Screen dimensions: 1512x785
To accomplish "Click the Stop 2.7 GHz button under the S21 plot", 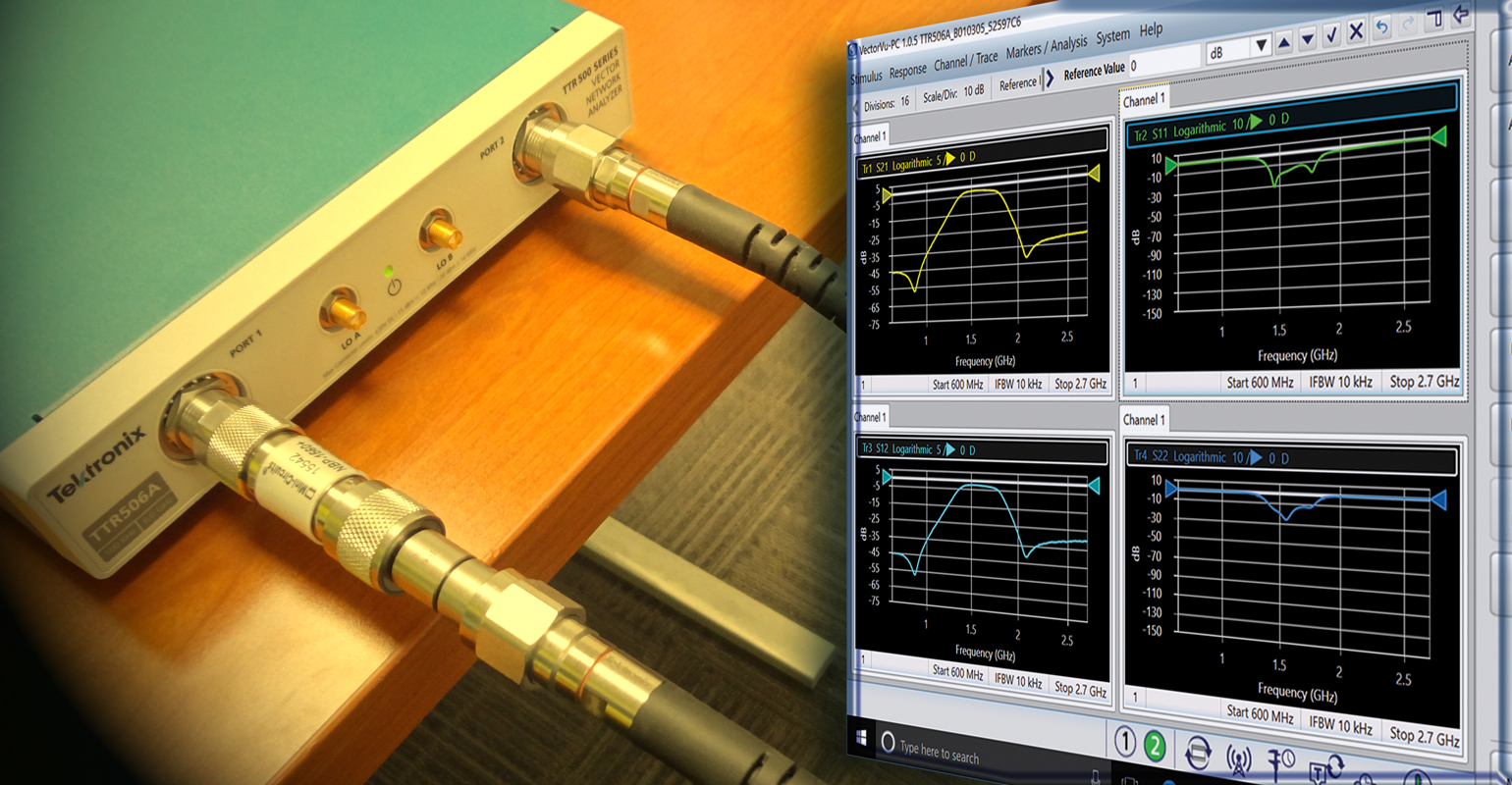I will pyautogui.click(x=1082, y=385).
